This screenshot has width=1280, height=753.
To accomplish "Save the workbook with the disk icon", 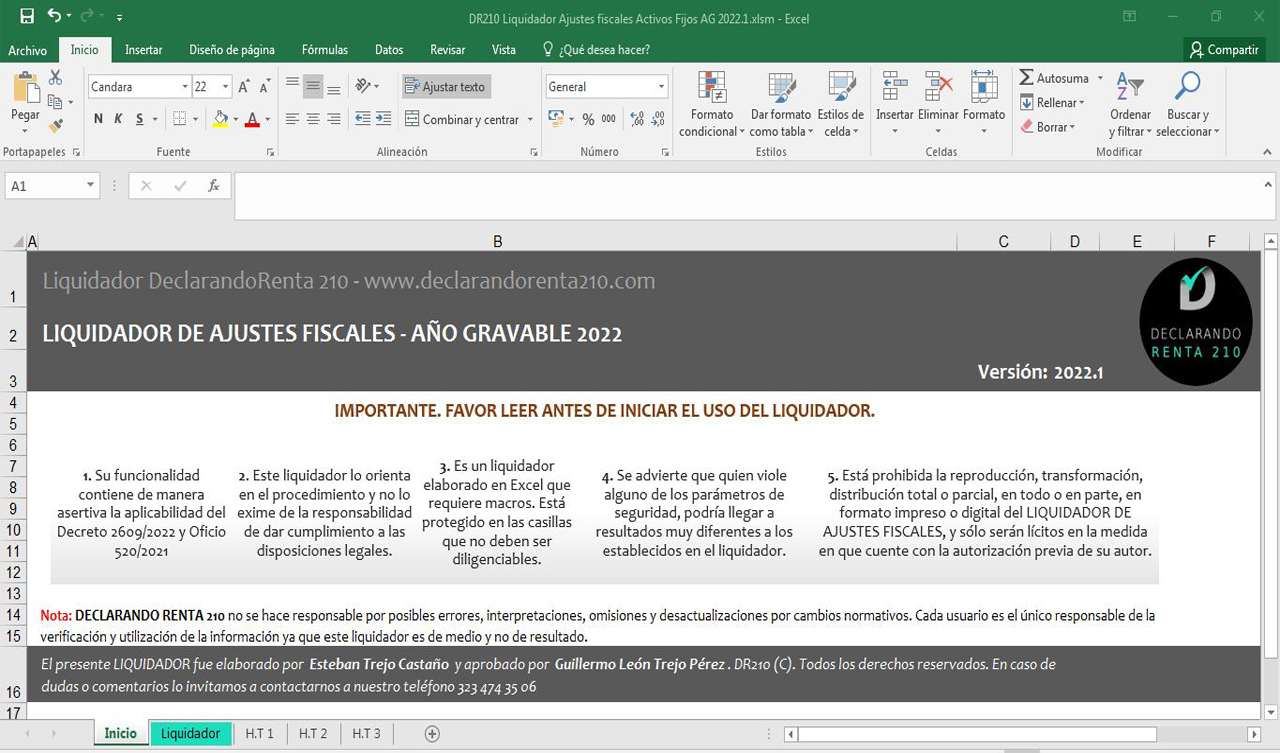I will (27, 17).
